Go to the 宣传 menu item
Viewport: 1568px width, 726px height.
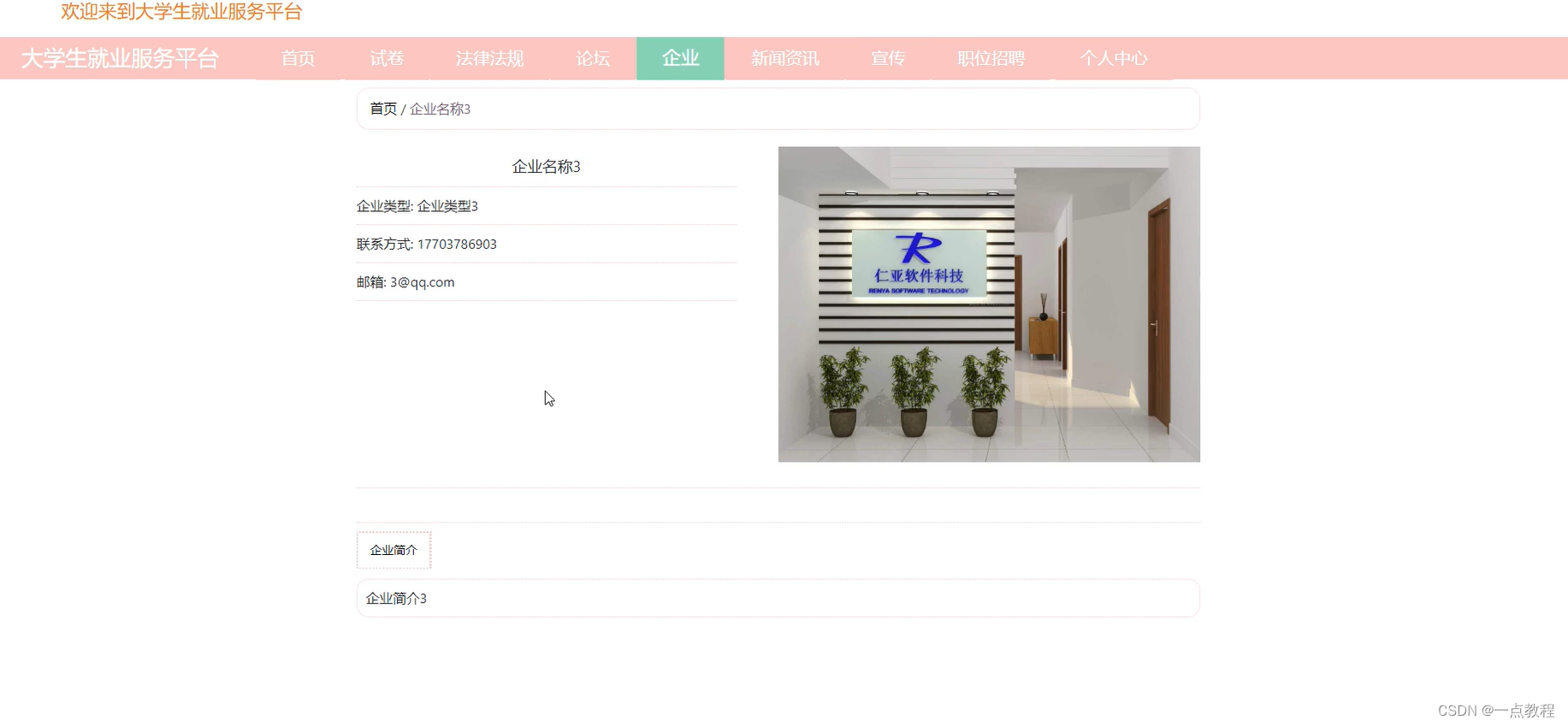click(888, 58)
